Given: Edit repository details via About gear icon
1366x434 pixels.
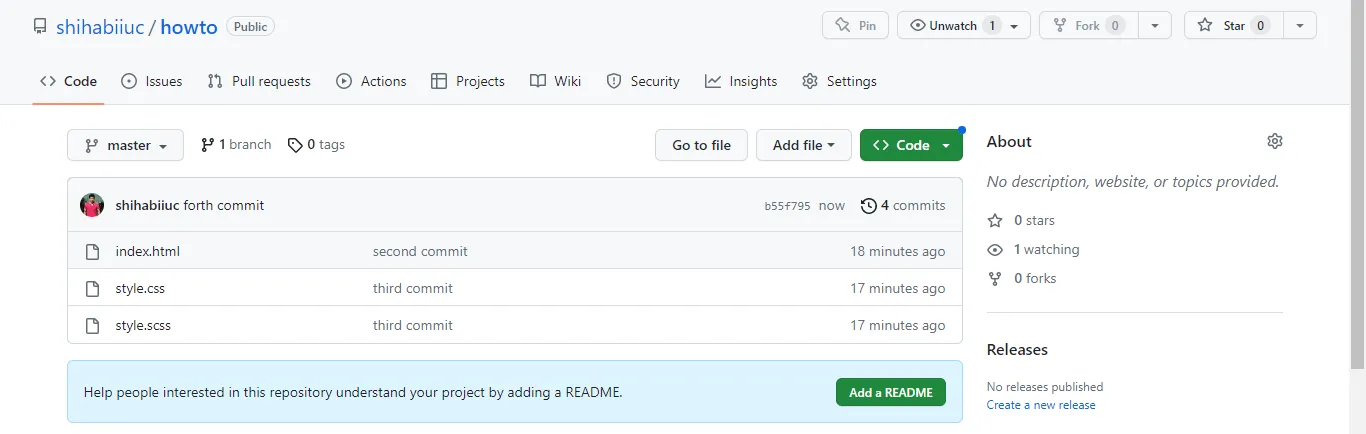Looking at the screenshot, I should [x=1274, y=141].
